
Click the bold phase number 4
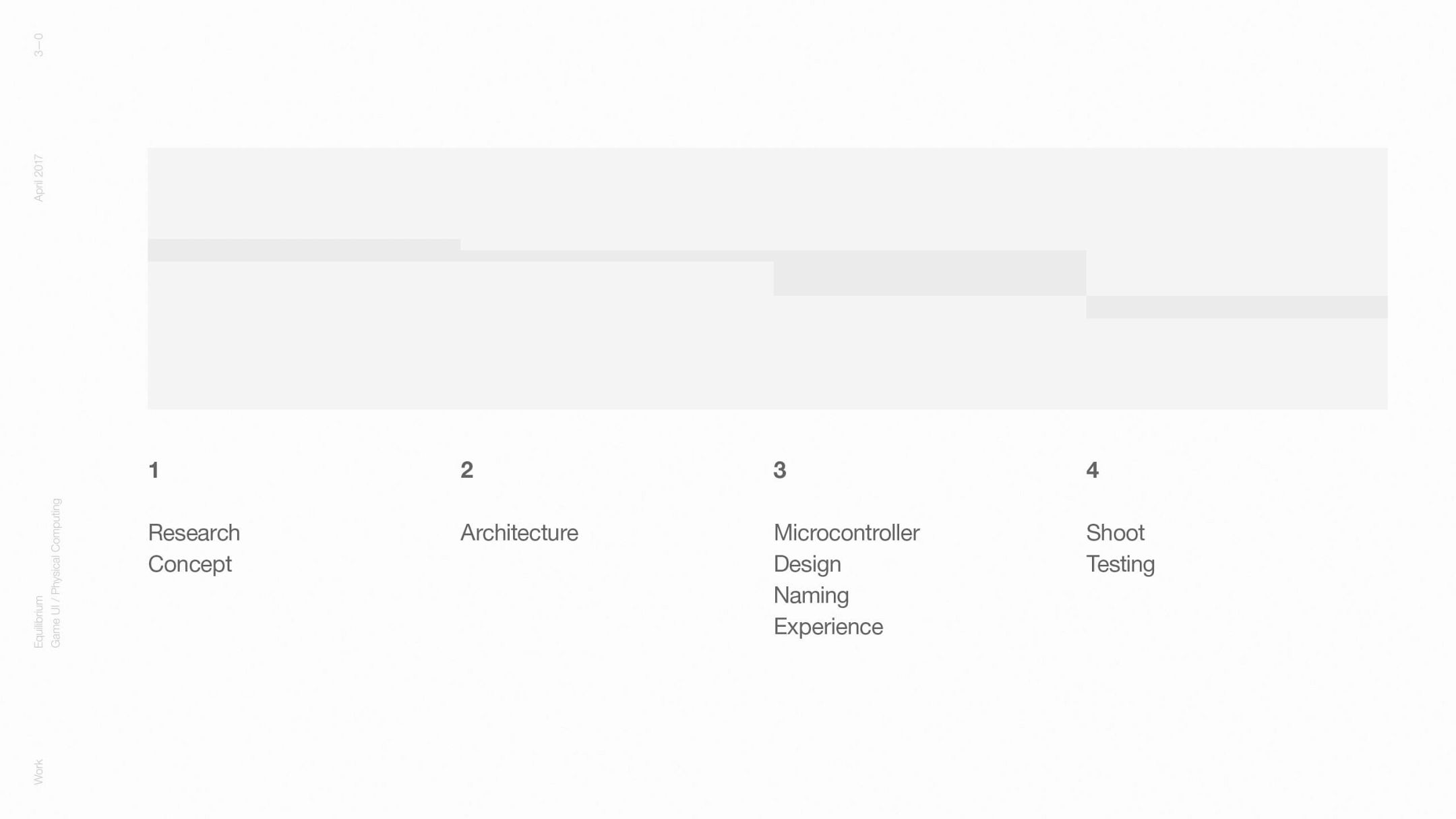click(1093, 470)
